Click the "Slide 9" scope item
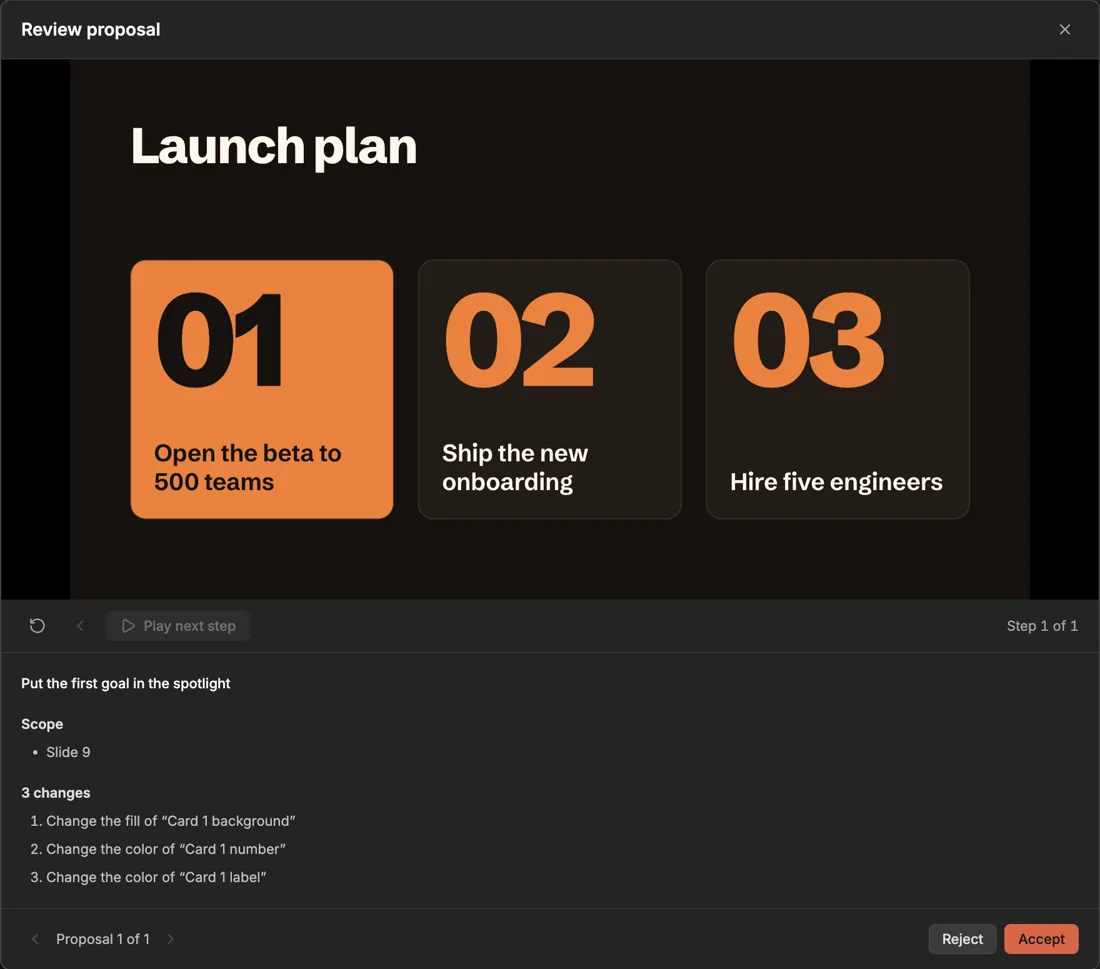 (x=68, y=752)
